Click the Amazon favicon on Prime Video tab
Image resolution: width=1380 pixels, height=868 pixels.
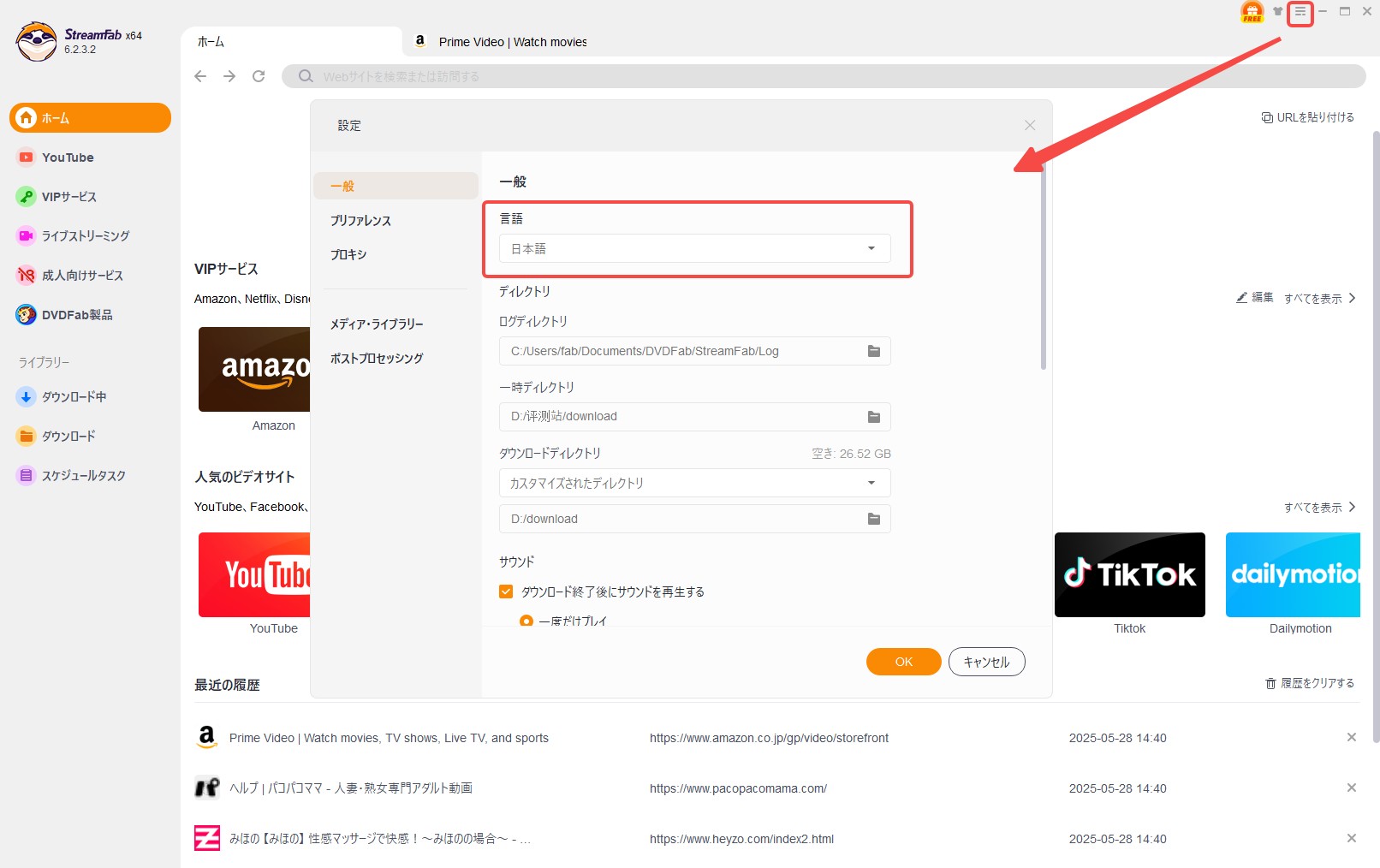tap(420, 41)
